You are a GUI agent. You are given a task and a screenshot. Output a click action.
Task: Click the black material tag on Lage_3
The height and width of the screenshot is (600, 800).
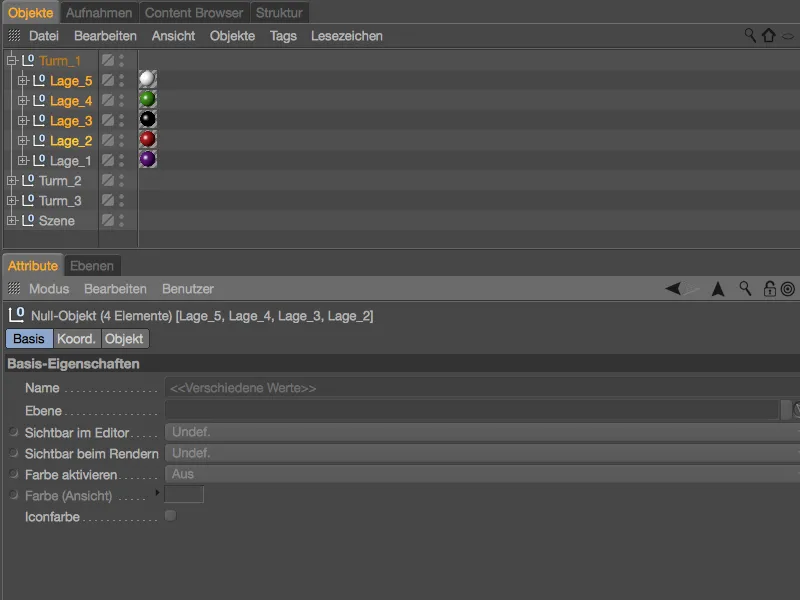[147, 119]
